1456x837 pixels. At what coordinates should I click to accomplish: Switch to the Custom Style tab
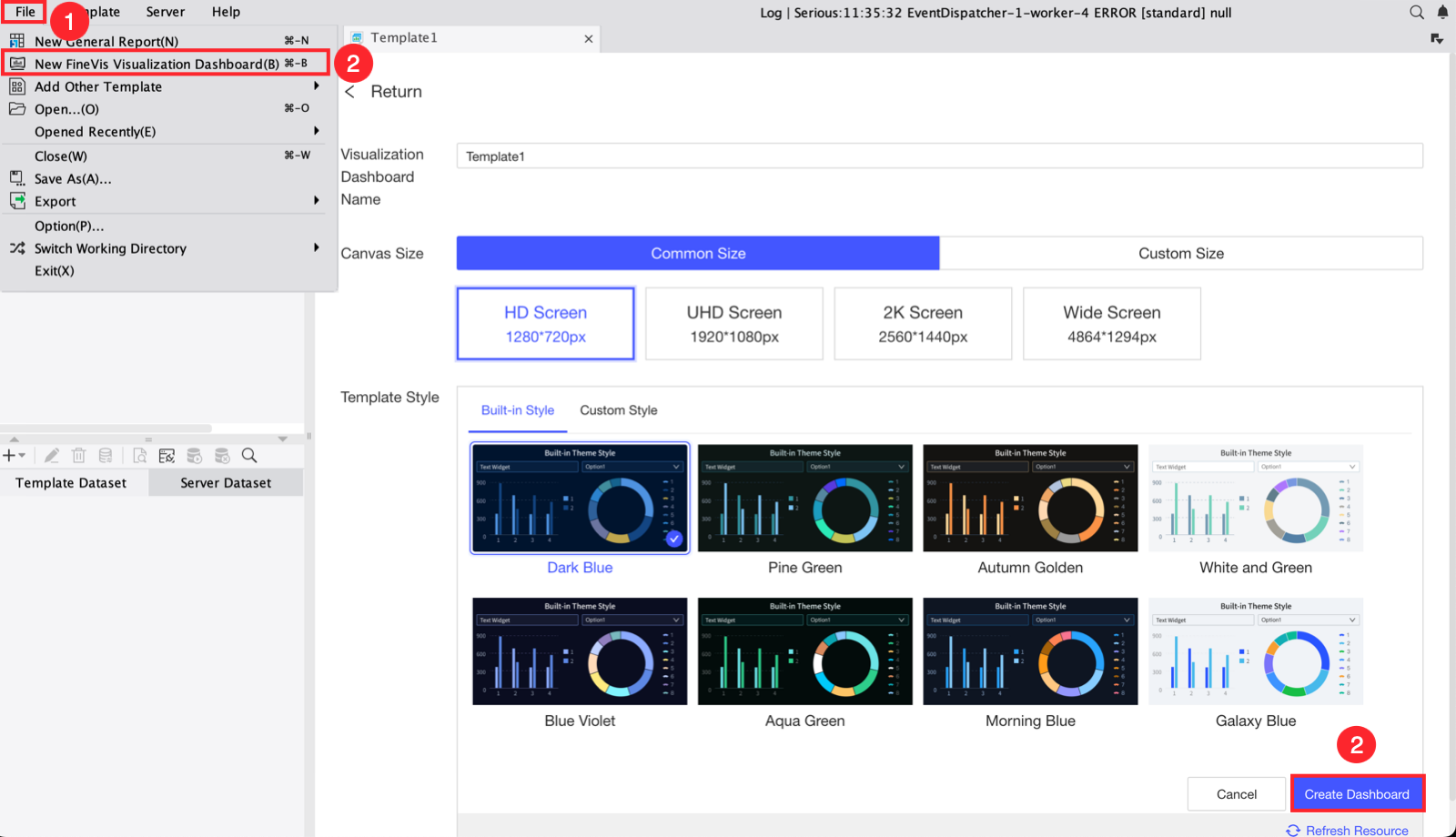point(619,410)
